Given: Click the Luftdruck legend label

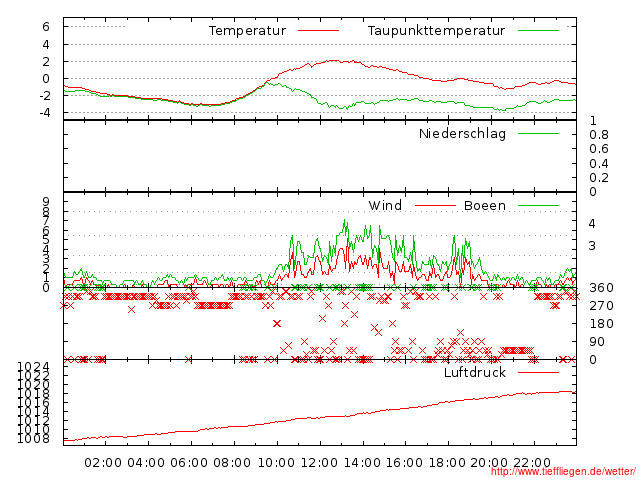Looking at the screenshot, I should click(x=475, y=372).
